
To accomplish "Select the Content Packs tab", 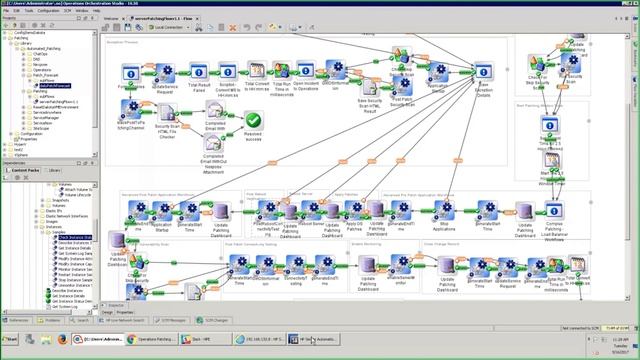I will (x=23, y=170).
